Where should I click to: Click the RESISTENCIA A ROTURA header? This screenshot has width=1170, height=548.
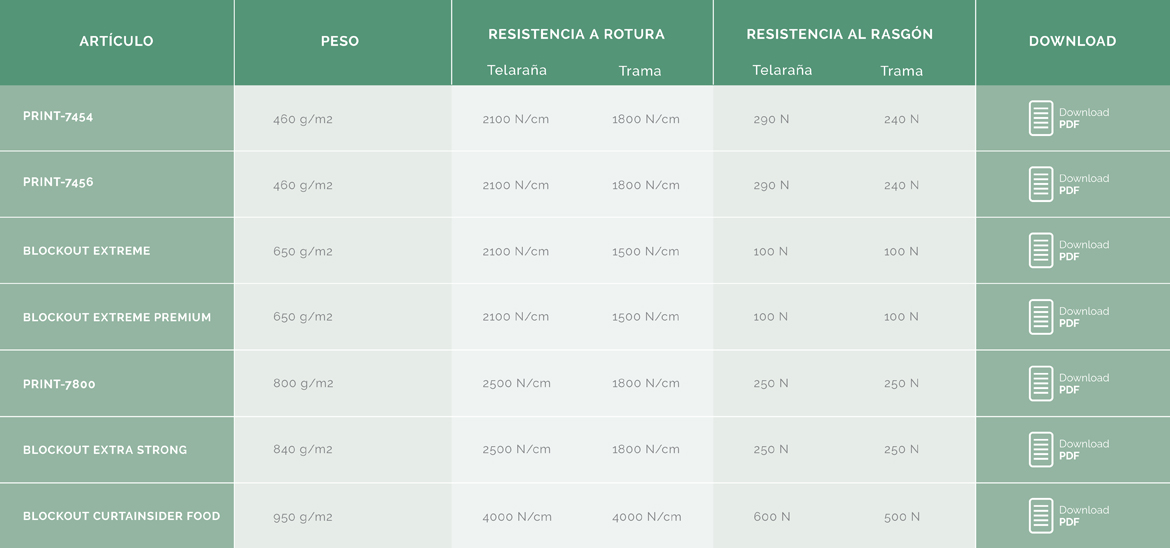coord(576,34)
